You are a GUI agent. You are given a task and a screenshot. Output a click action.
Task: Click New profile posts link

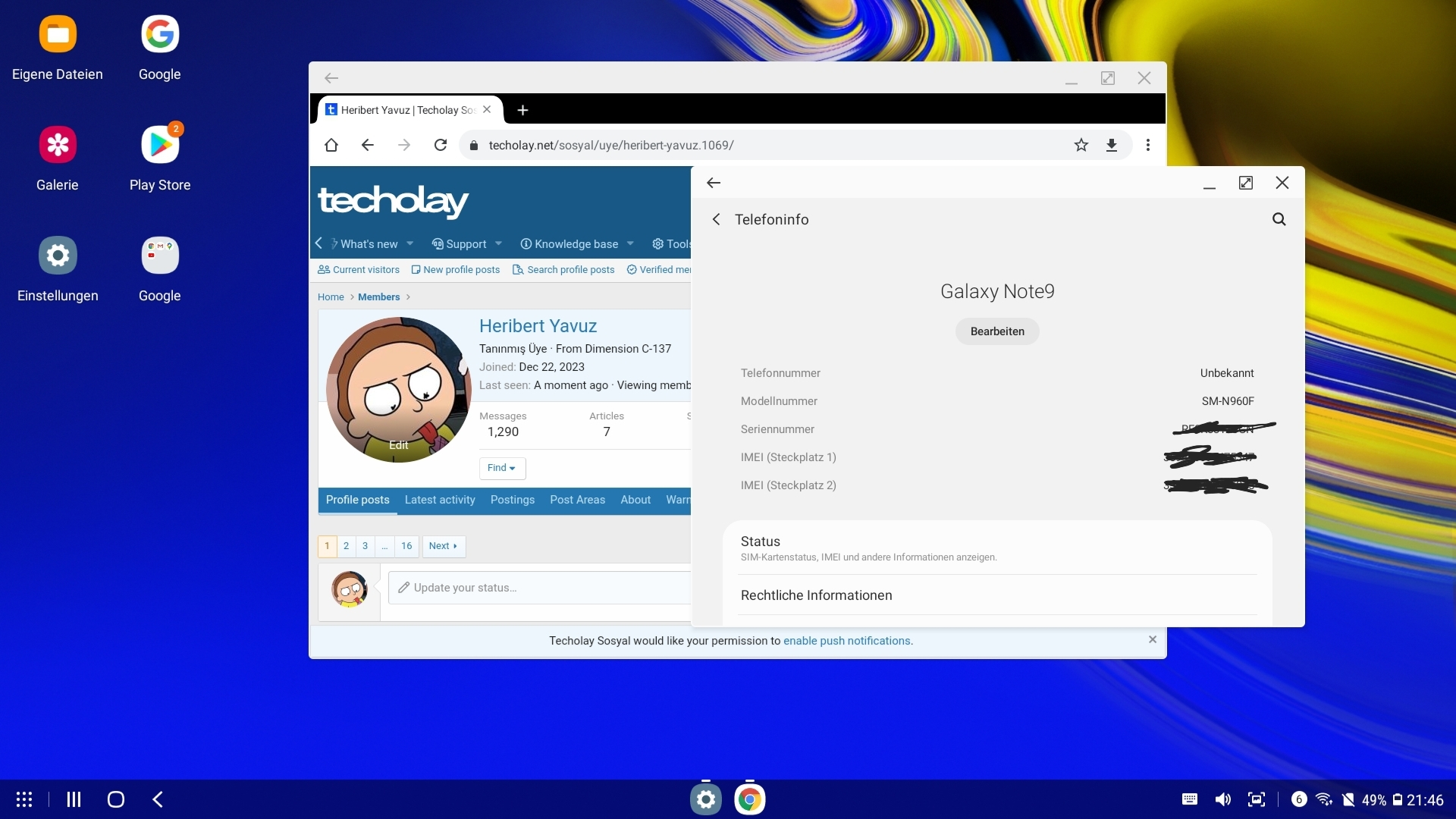455,269
